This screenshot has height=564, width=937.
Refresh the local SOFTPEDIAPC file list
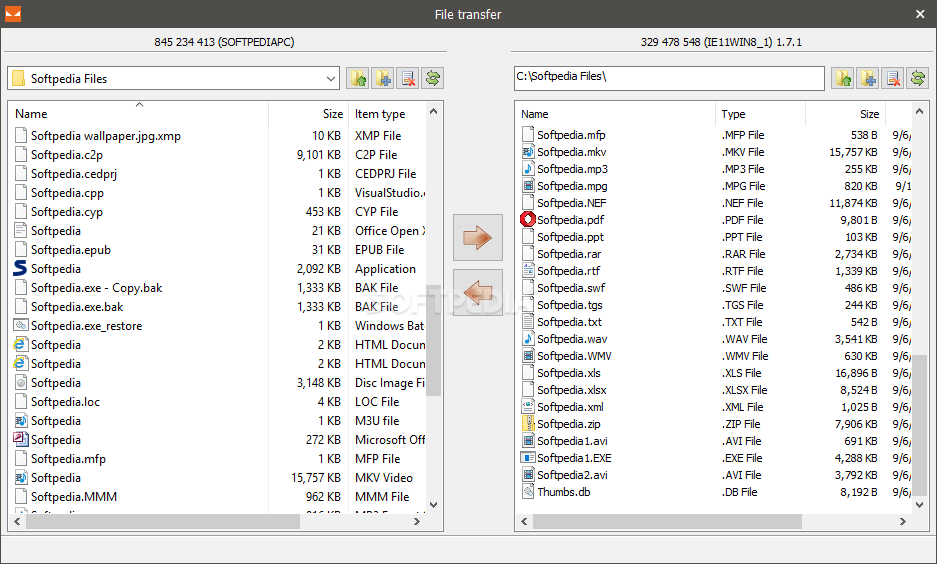[x=433, y=78]
